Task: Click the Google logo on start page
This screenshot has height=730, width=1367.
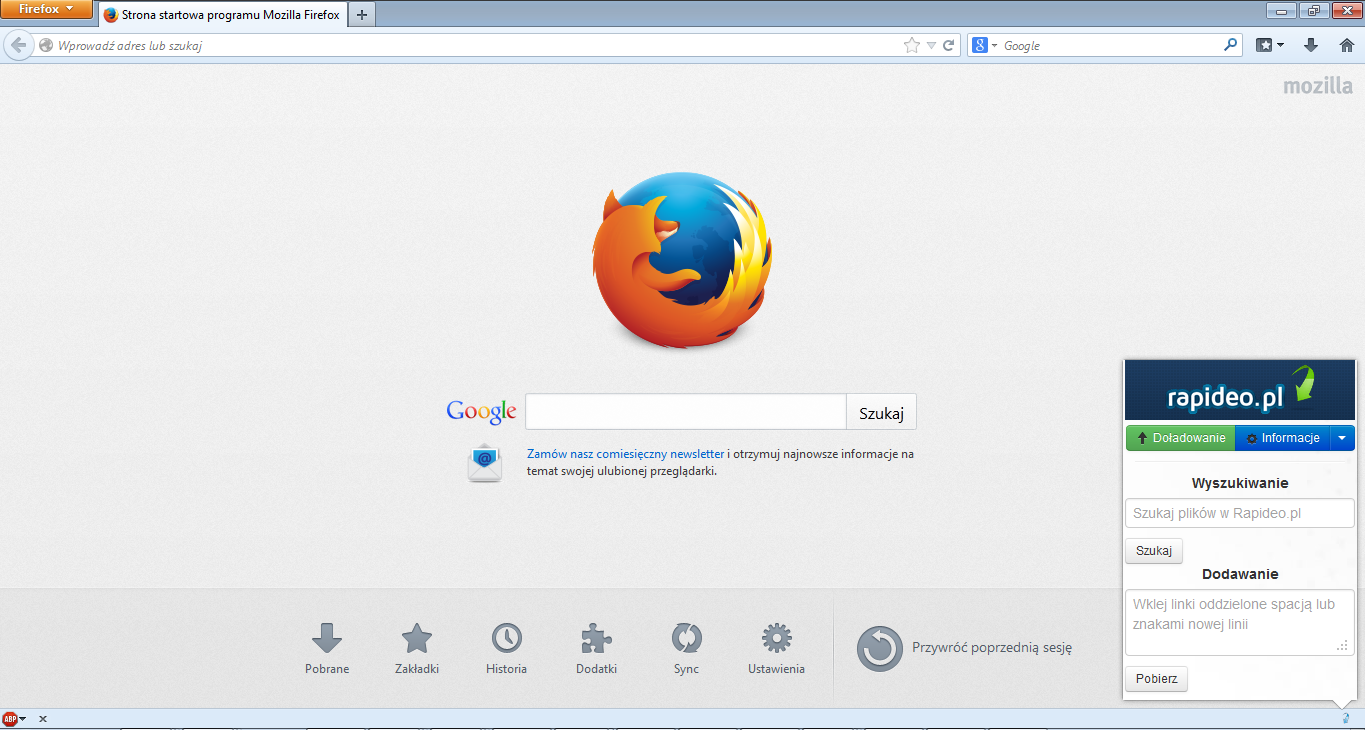Action: coord(481,411)
